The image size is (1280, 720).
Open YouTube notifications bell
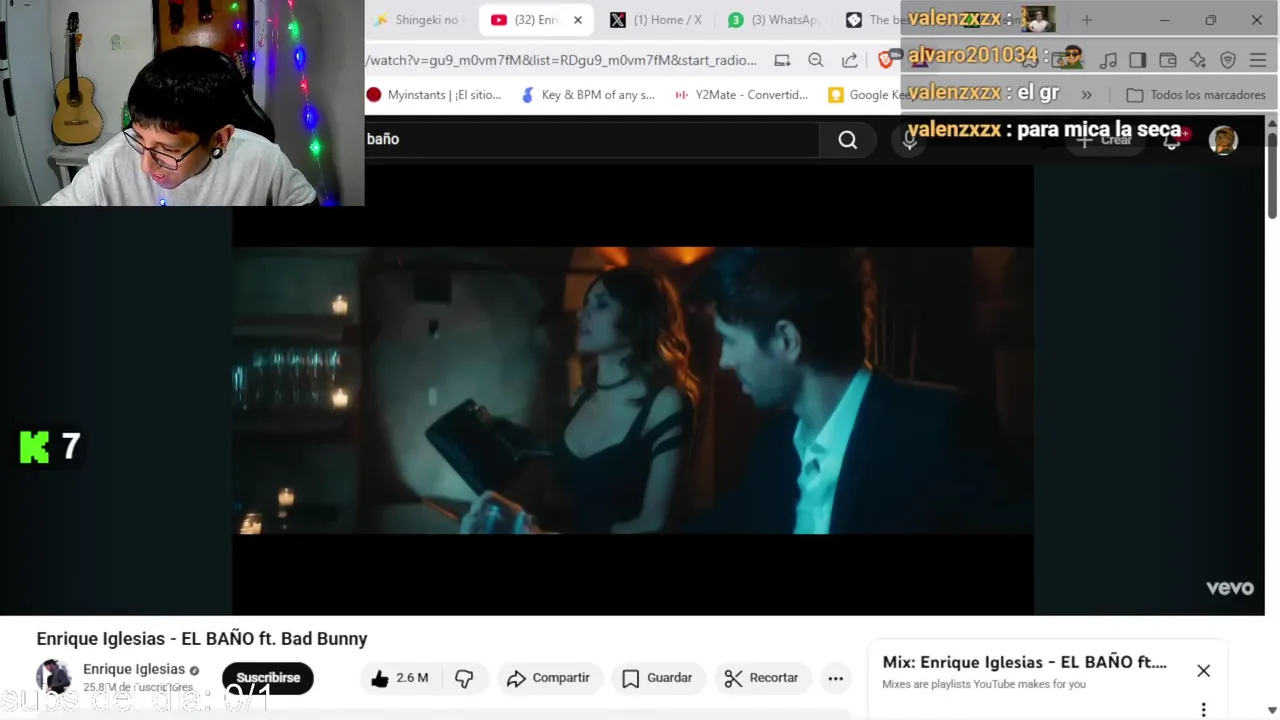coord(1172,140)
